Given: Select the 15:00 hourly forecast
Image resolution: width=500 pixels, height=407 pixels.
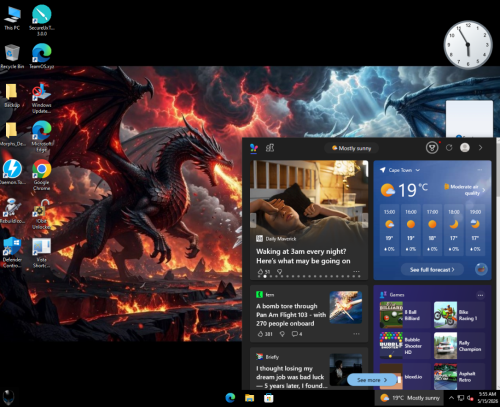Looking at the screenshot, I should (x=389, y=230).
